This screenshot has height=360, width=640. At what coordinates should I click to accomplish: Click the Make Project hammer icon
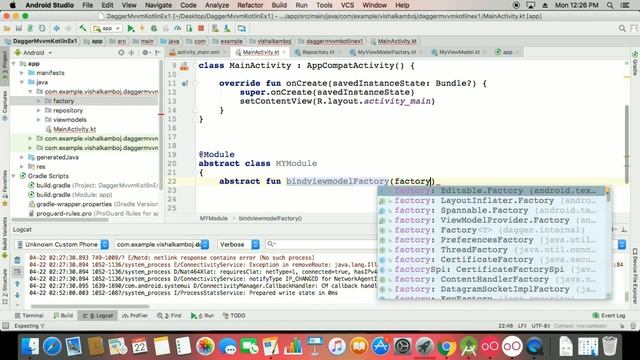click(x=83, y=29)
